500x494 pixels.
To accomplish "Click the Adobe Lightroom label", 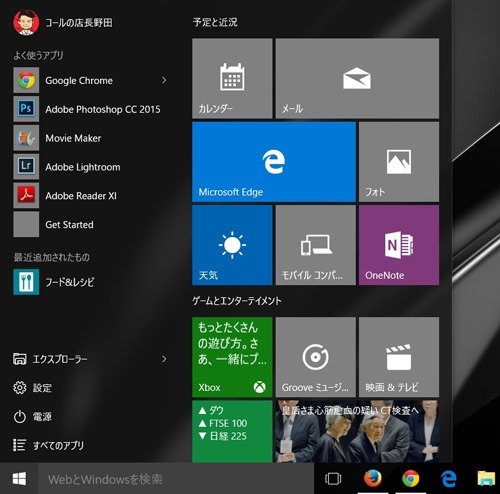I will click(83, 167).
